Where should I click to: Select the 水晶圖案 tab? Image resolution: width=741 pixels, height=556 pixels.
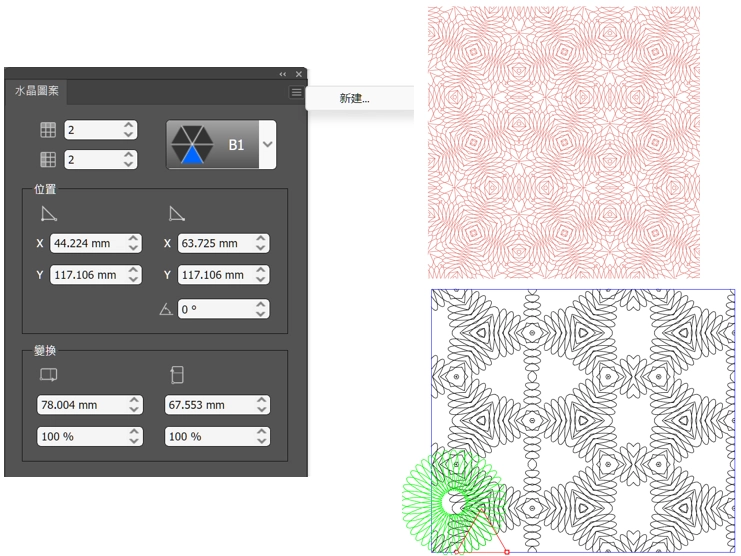click(x=37, y=91)
